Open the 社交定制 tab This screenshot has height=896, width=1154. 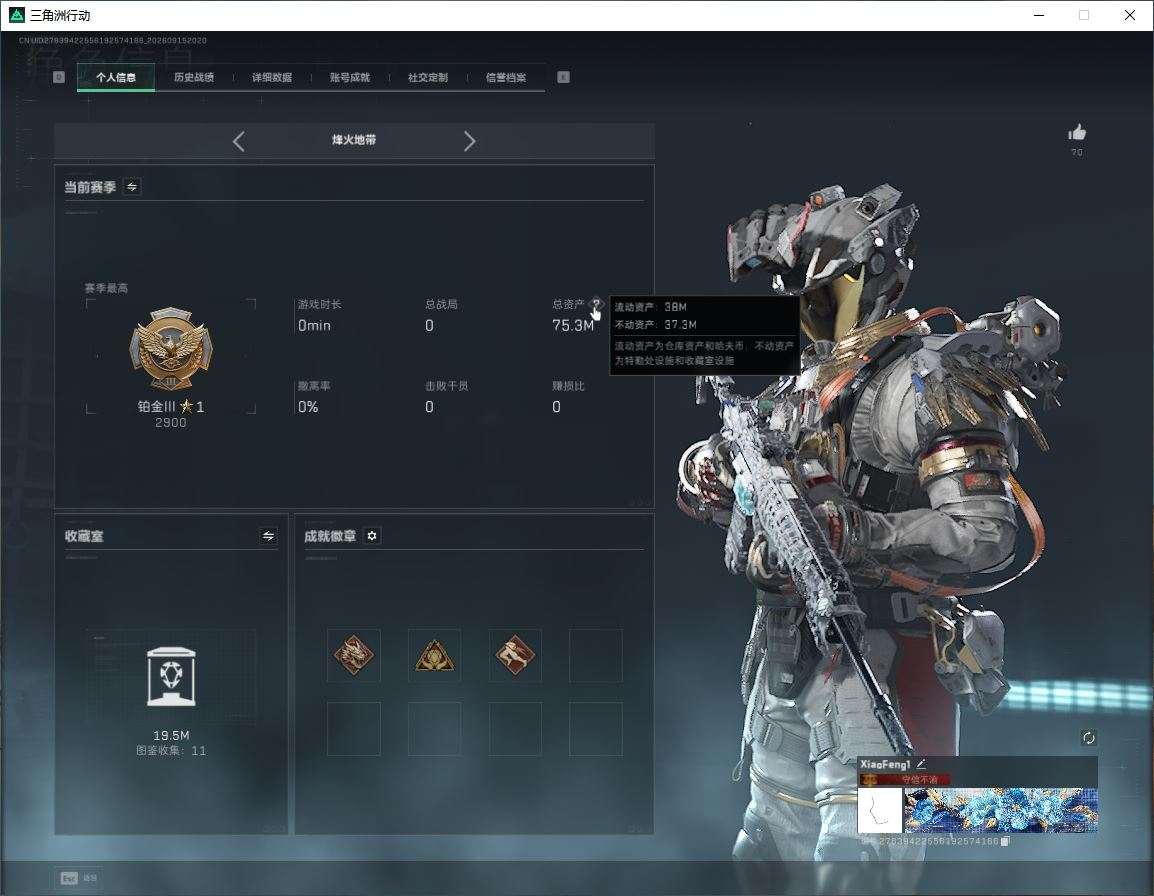tap(428, 77)
